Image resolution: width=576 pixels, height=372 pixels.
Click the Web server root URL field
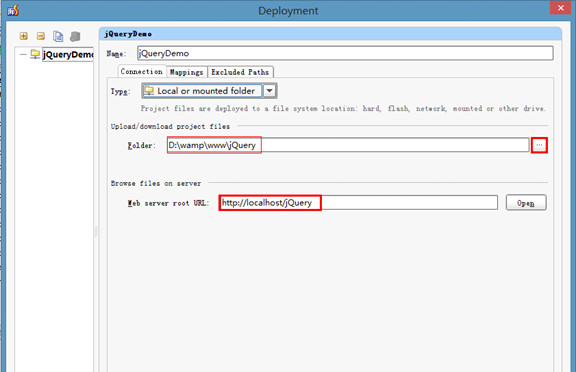(x=358, y=203)
